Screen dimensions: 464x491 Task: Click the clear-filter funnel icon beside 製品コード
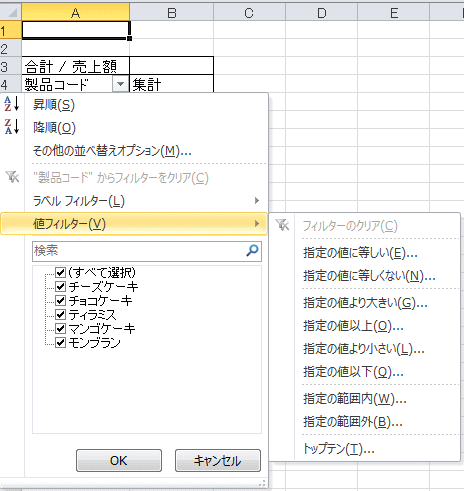coord(13,177)
